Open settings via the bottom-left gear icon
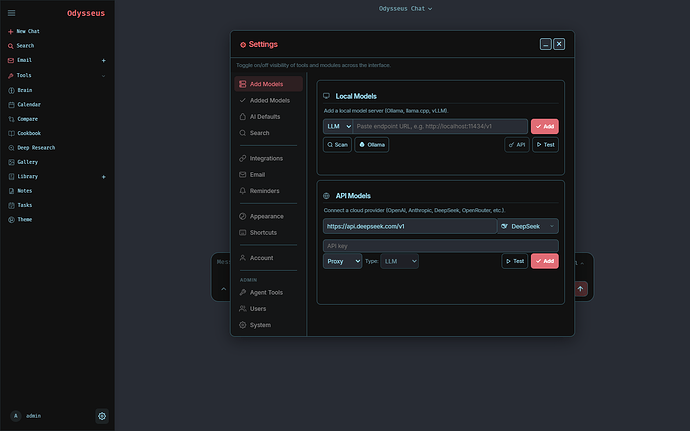Image resolution: width=690 pixels, height=431 pixels. point(102,416)
